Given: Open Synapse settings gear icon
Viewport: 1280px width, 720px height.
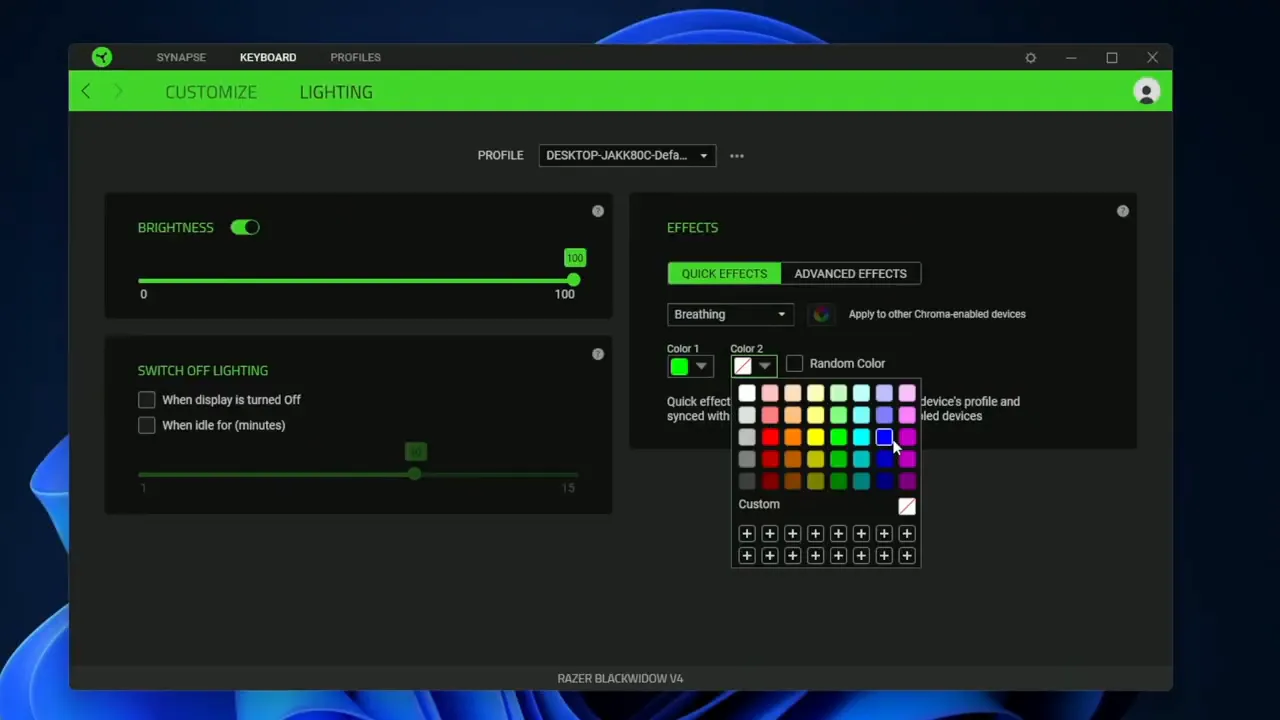Looking at the screenshot, I should point(1030,58).
